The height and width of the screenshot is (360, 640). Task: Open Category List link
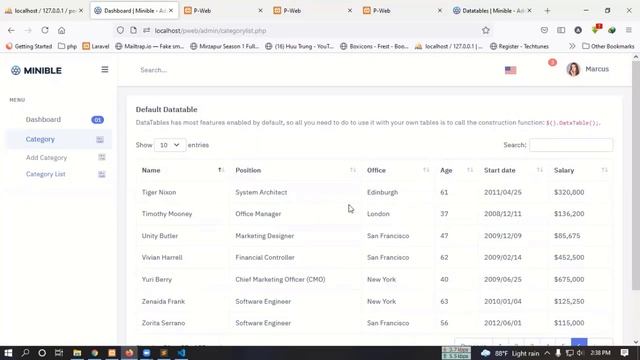(x=45, y=174)
